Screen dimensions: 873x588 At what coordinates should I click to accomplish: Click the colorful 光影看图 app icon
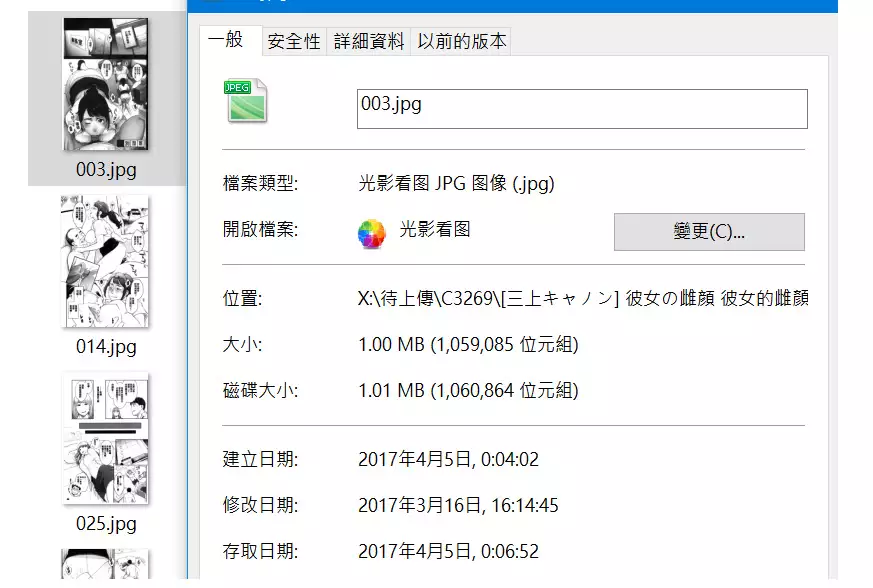(x=372, y=232)
